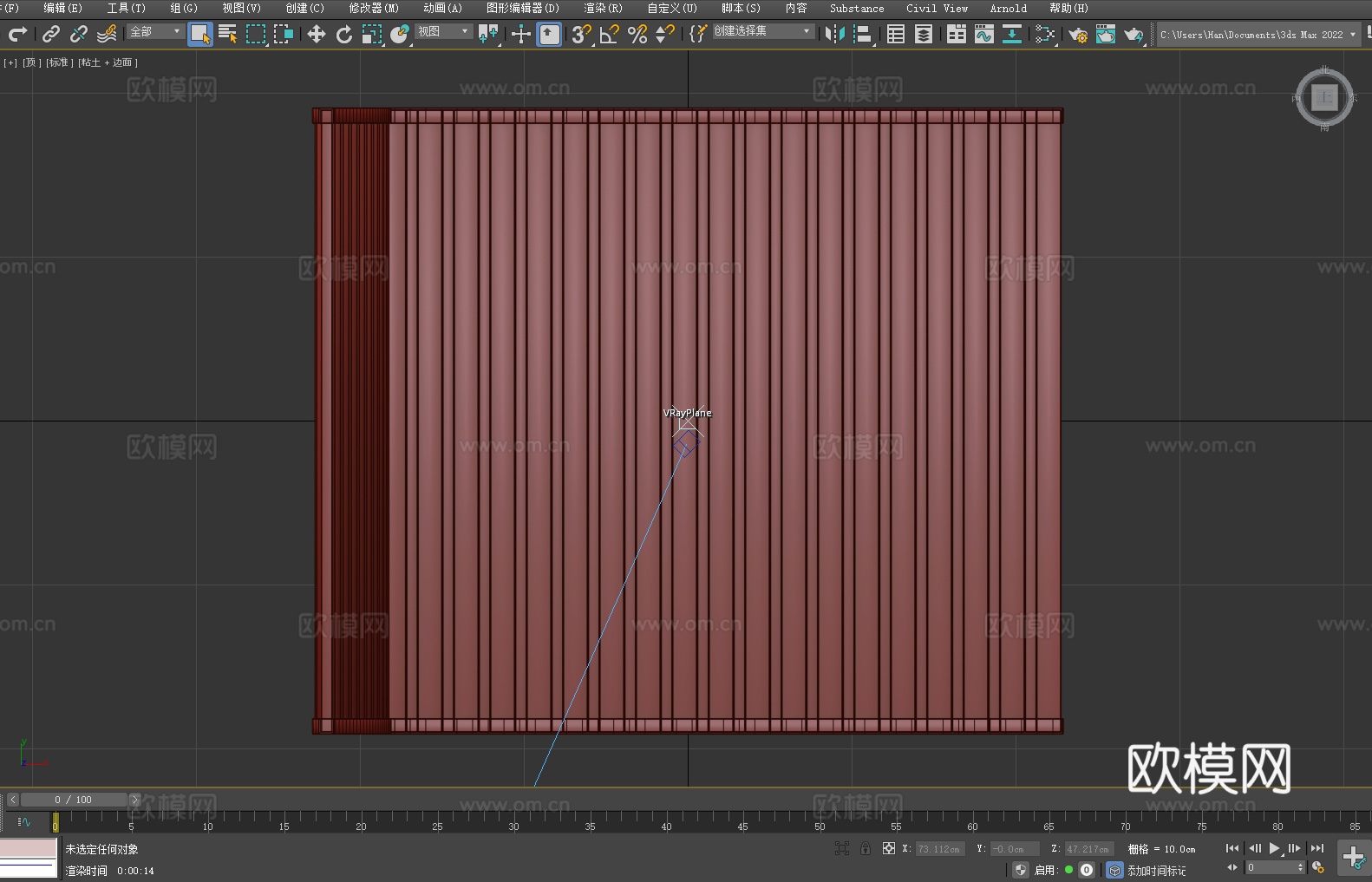Click the Mirror tool icon

point(835,34)
